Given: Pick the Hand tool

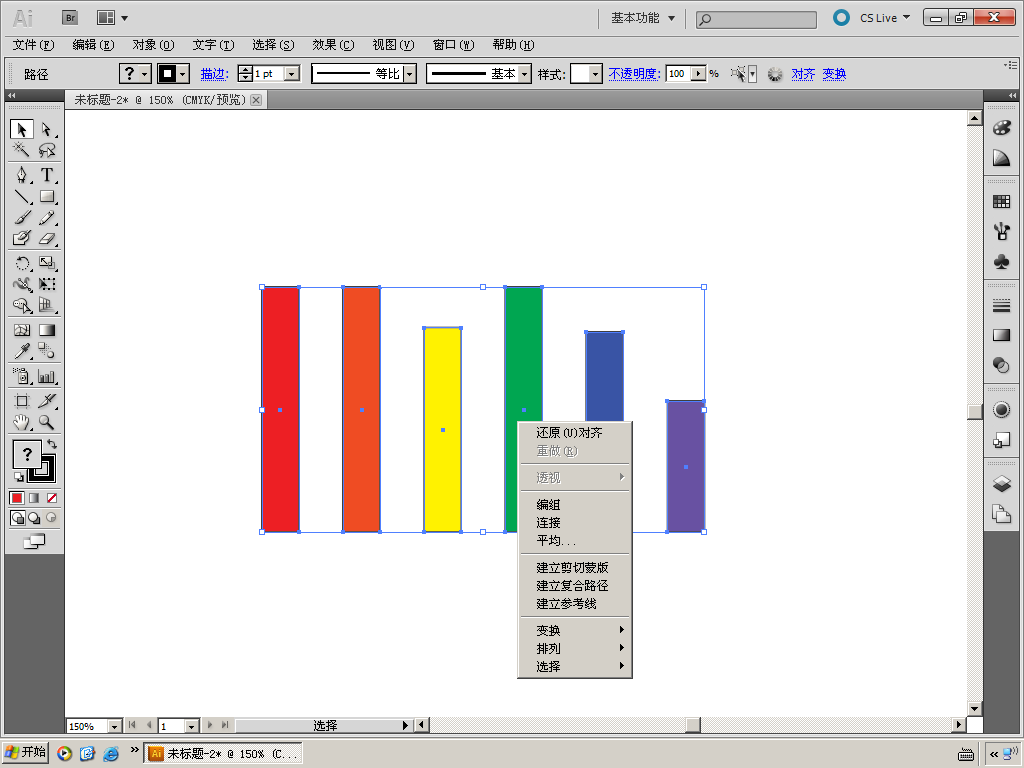Looking at the screenshot, I should click(22, 422).
